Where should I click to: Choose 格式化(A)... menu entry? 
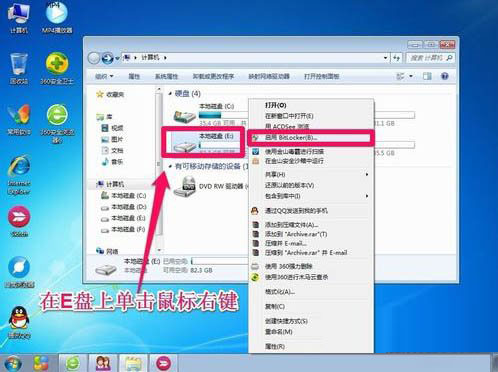coord(311,292)
